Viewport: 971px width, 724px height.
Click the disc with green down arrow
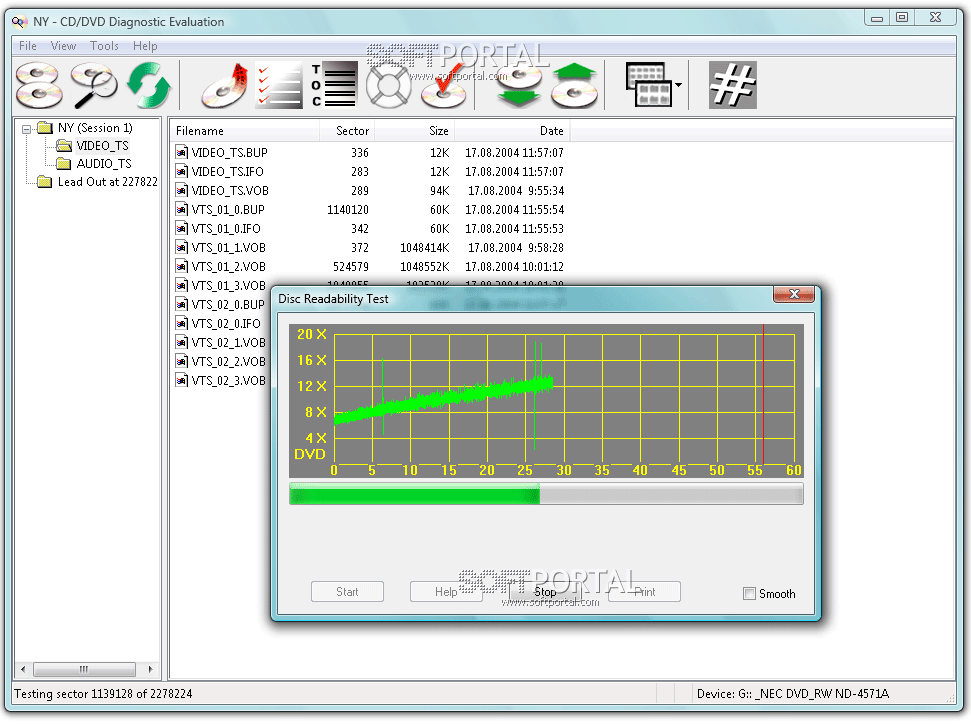click(519, 85)
